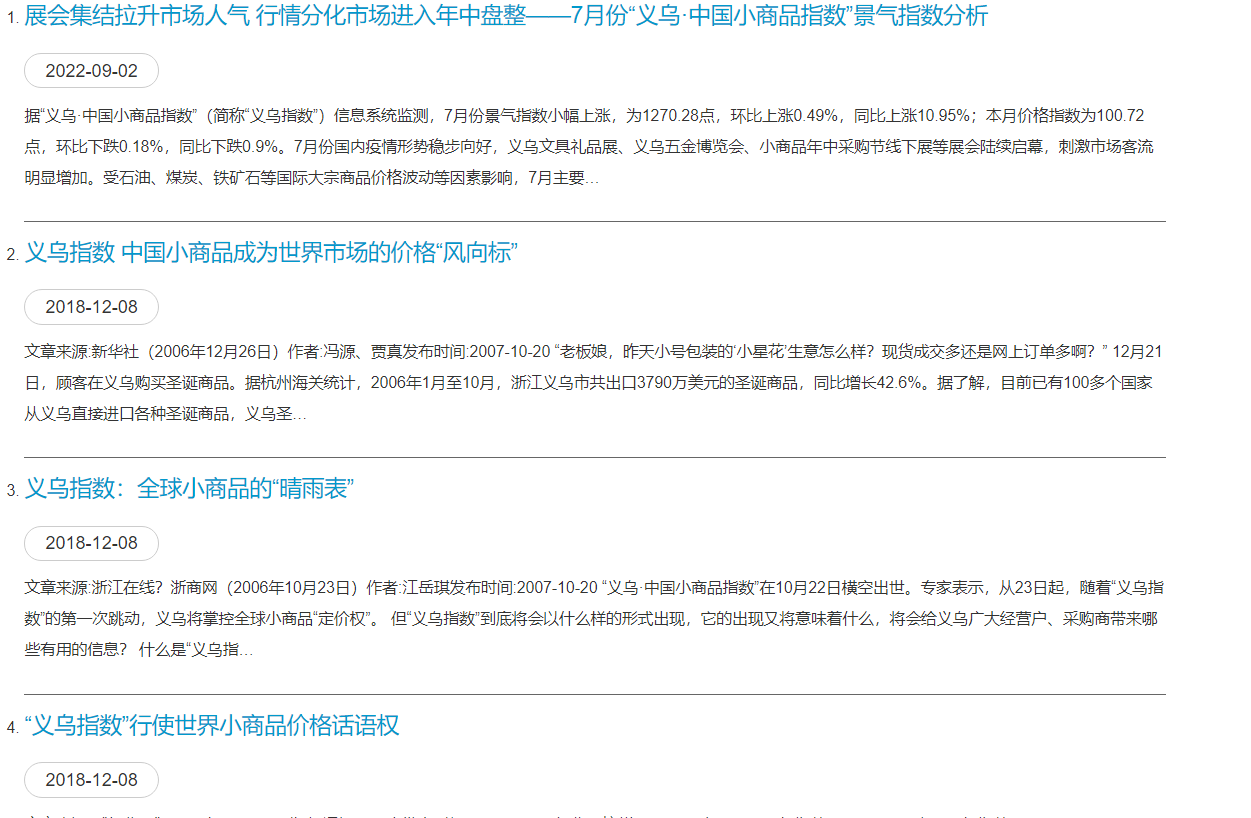Click the 2018-12-08 badge under the 话语权 article
The height and width of the screenshot is (818, 1251).
tap(91, 780)
